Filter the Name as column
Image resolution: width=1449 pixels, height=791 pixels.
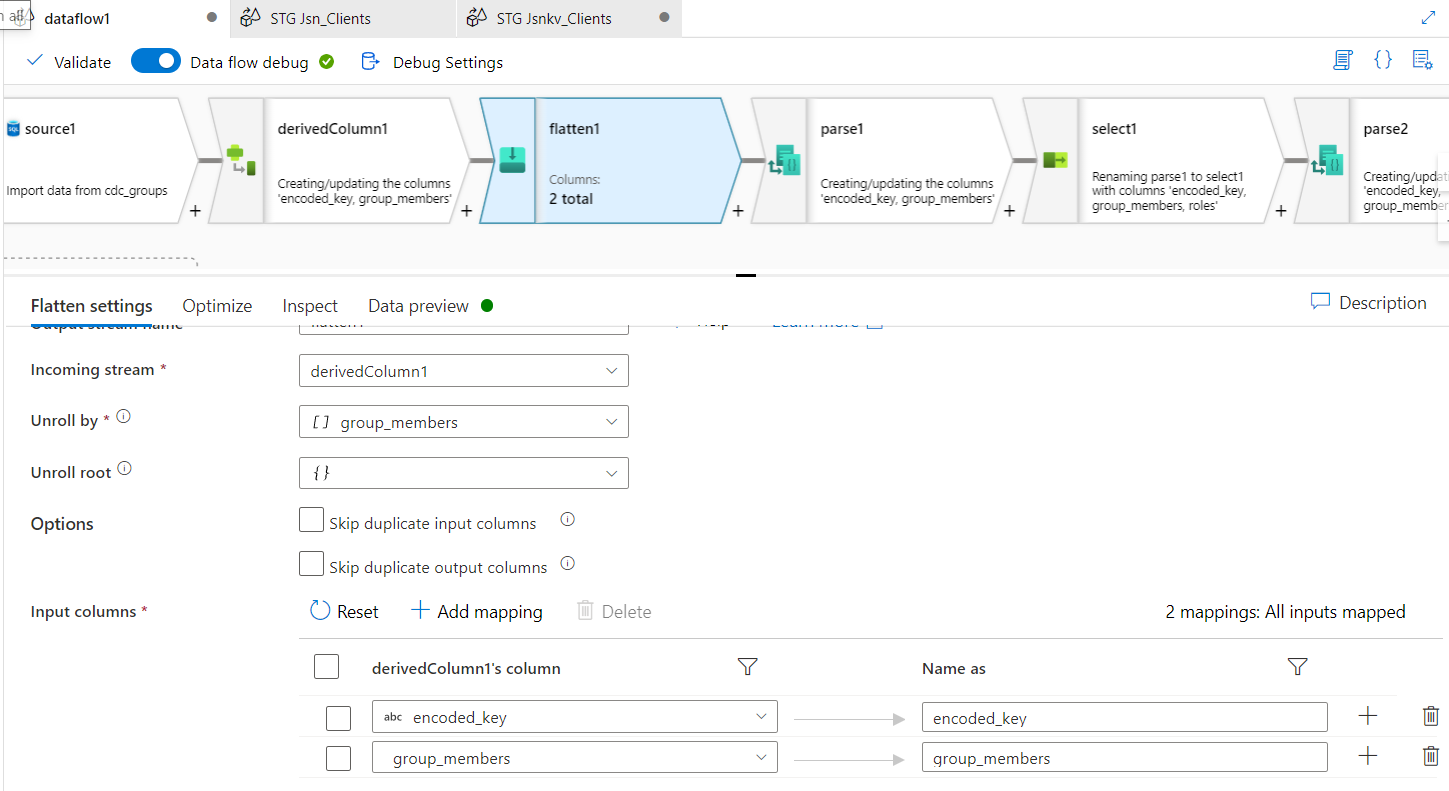(x=1298, y=667)
